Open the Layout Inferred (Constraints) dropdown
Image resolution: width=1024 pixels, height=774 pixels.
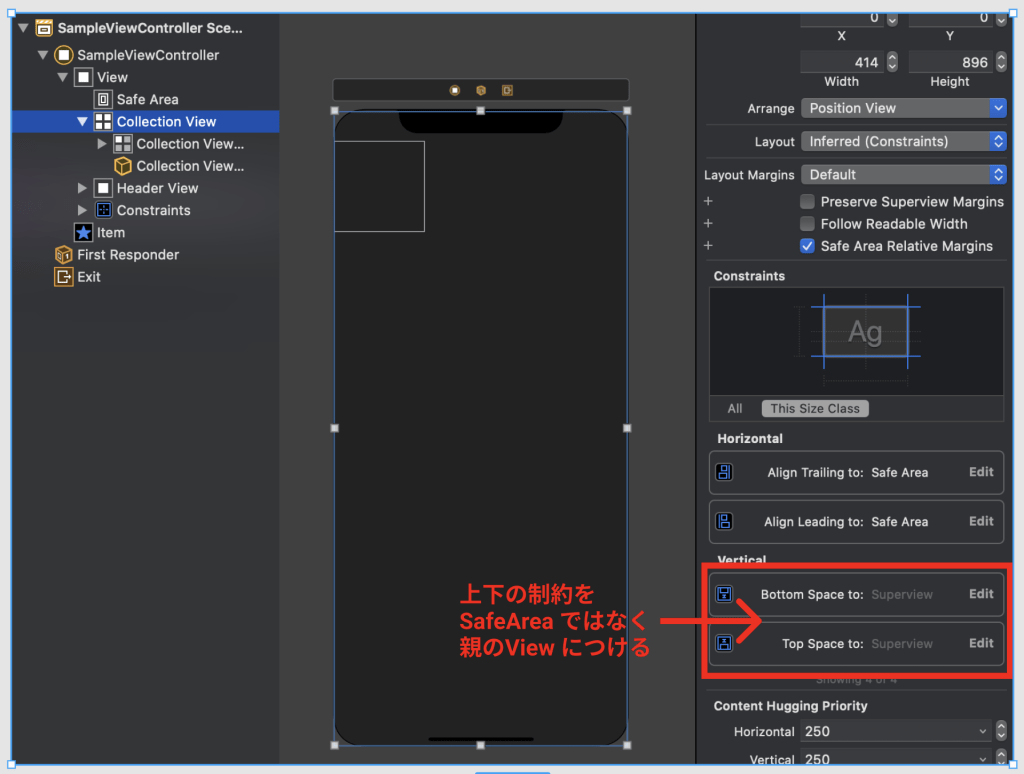[904, 141]
